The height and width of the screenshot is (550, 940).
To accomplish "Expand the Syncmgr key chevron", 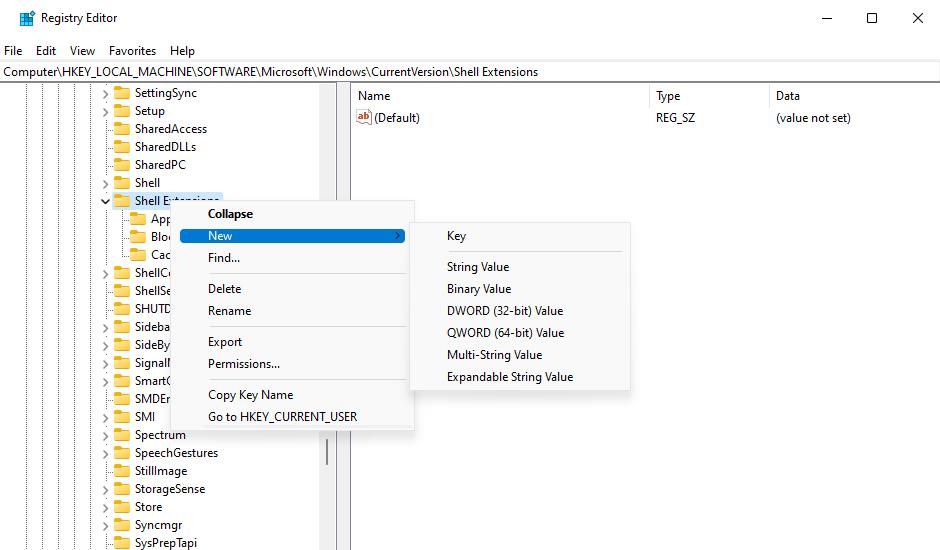I will 106,525.
